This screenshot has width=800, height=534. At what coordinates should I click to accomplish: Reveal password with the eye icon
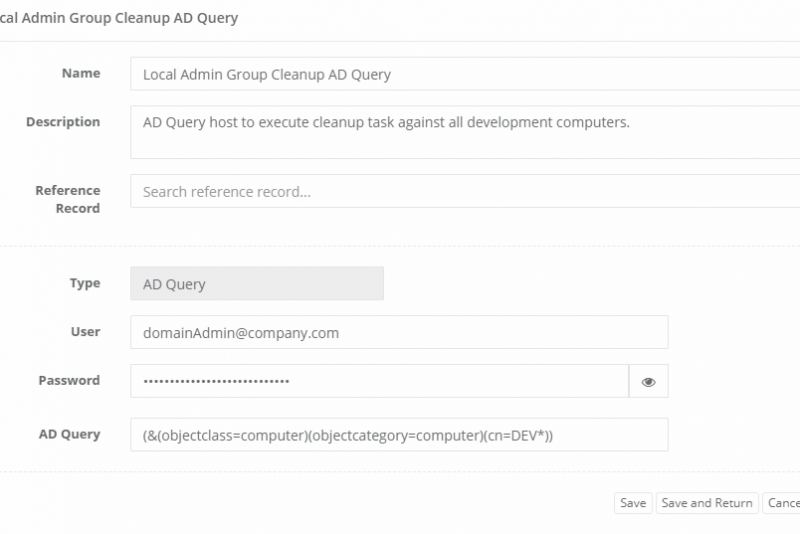click(x=648, y=381)
